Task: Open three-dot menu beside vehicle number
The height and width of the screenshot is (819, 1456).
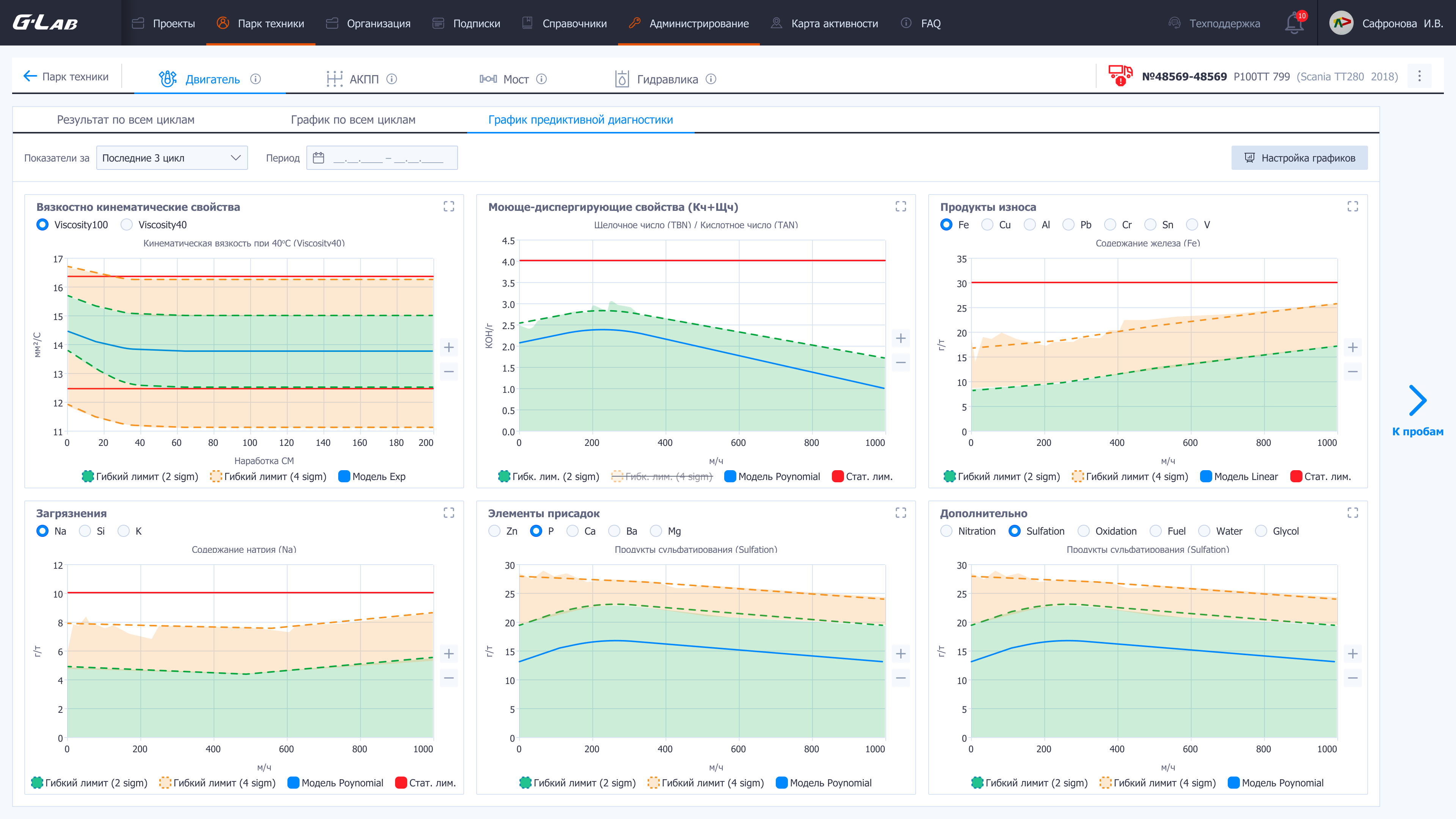Action: (x=1419, y=76)
